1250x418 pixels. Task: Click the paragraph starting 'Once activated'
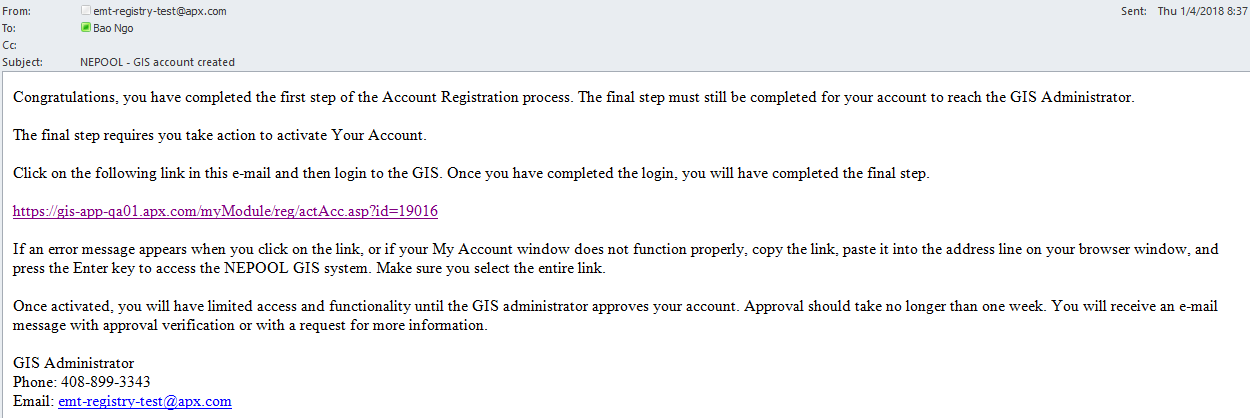[620, 316]
